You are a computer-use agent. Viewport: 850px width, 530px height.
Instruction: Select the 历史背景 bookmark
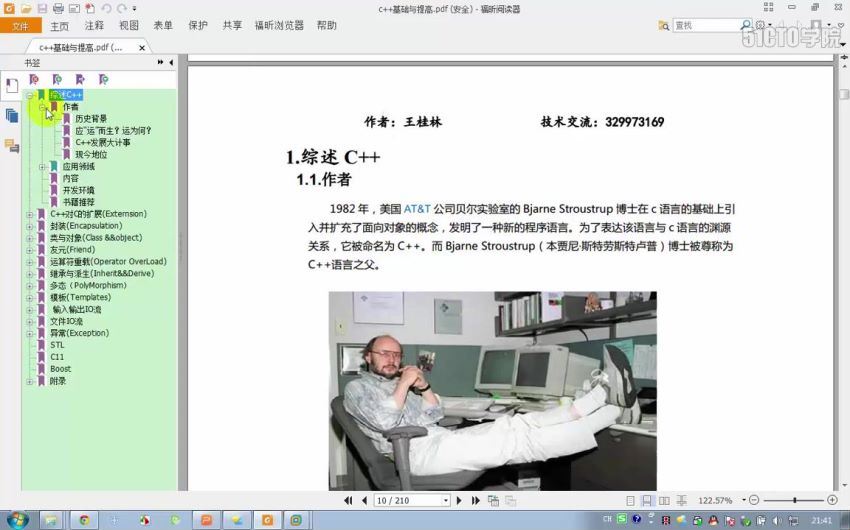[x=91, y=119]
